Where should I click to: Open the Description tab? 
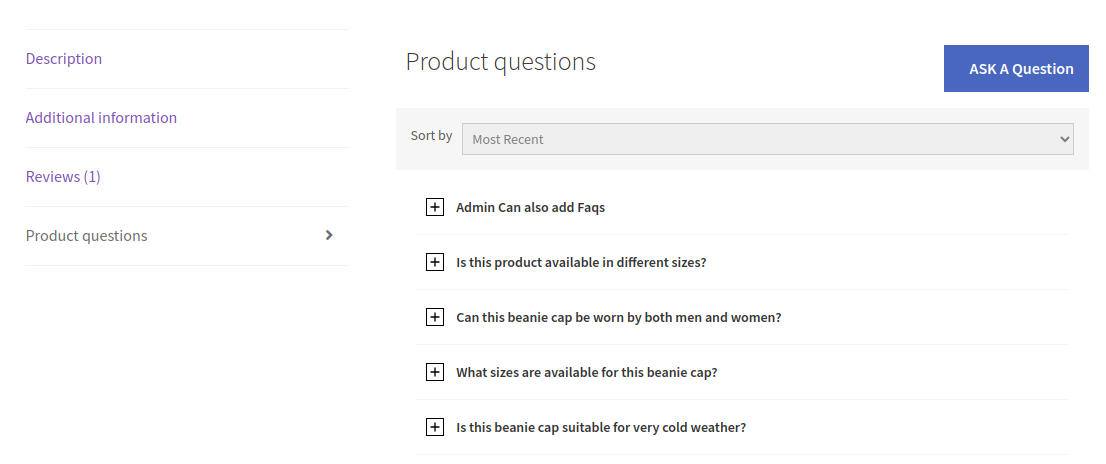(x=64, y=59)
